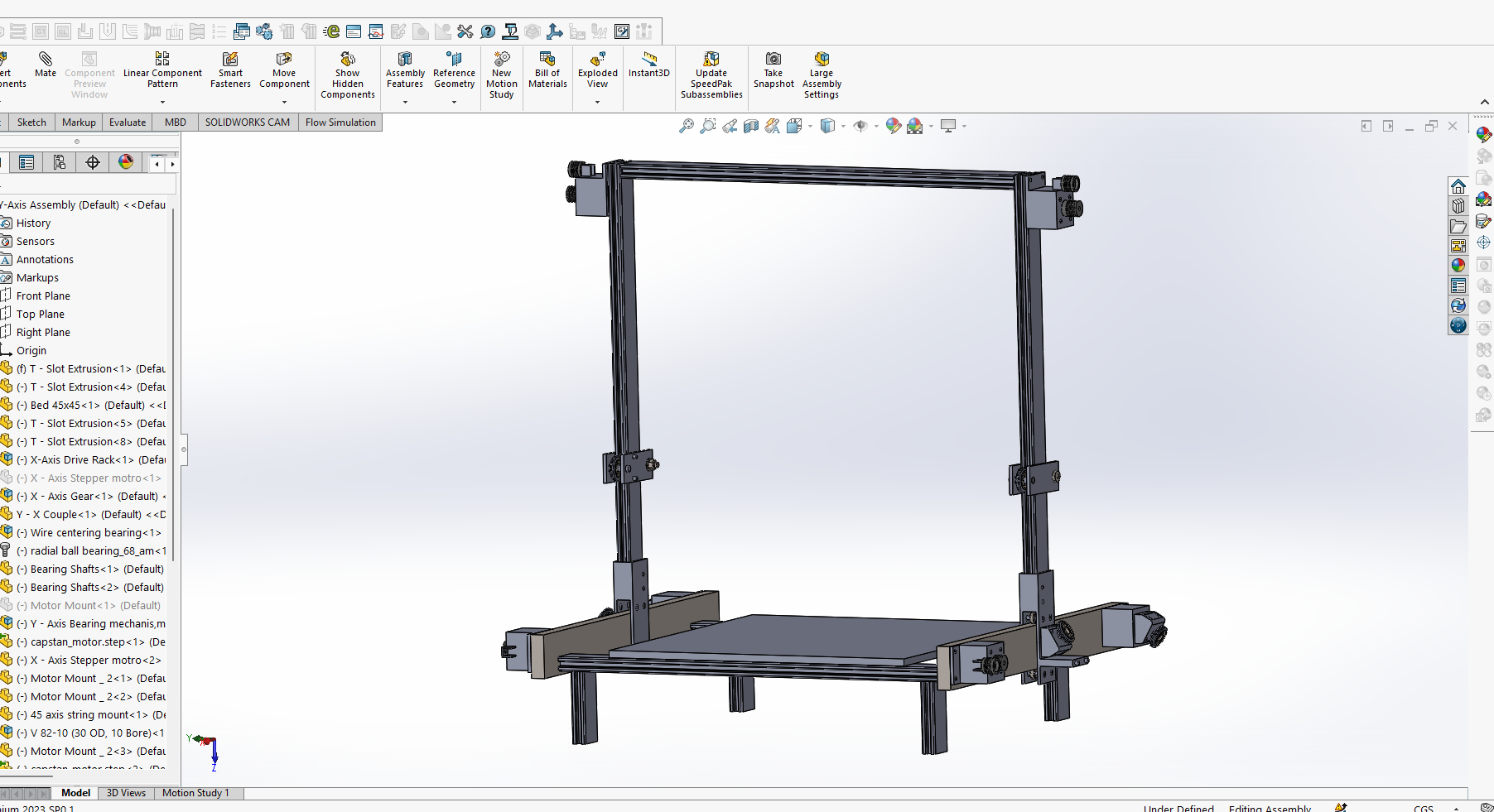This screenshot has height=812, width=1494.
Task: Switch to 3D Views bottom tab
Action: [x=126, y=793]
